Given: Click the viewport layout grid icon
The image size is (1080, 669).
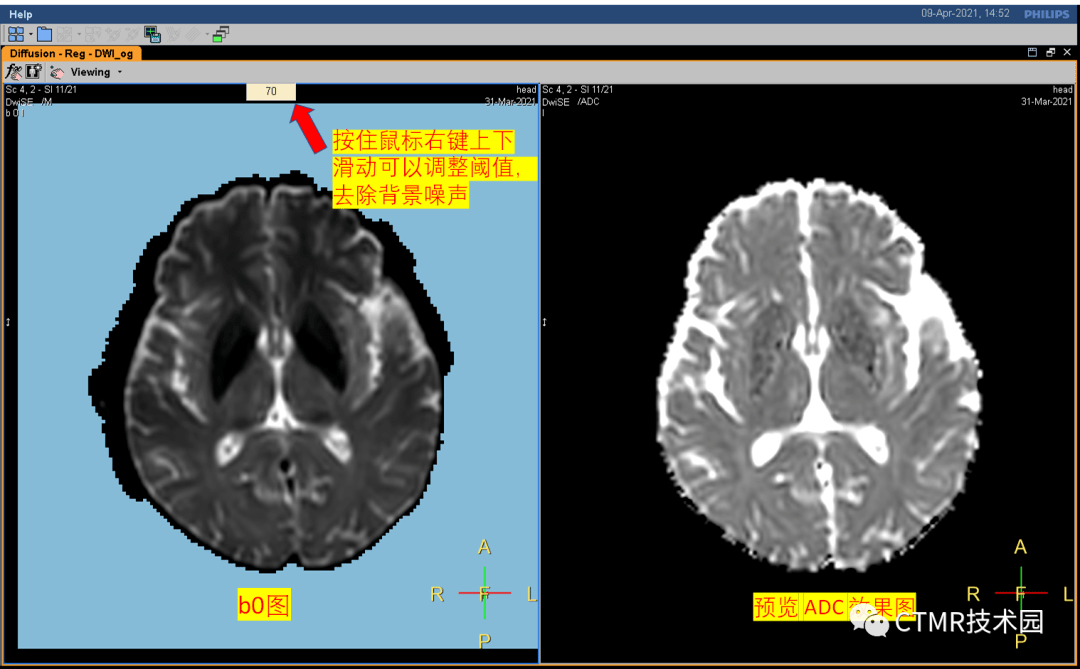Looking at the screenshot, I should point(16,34).
